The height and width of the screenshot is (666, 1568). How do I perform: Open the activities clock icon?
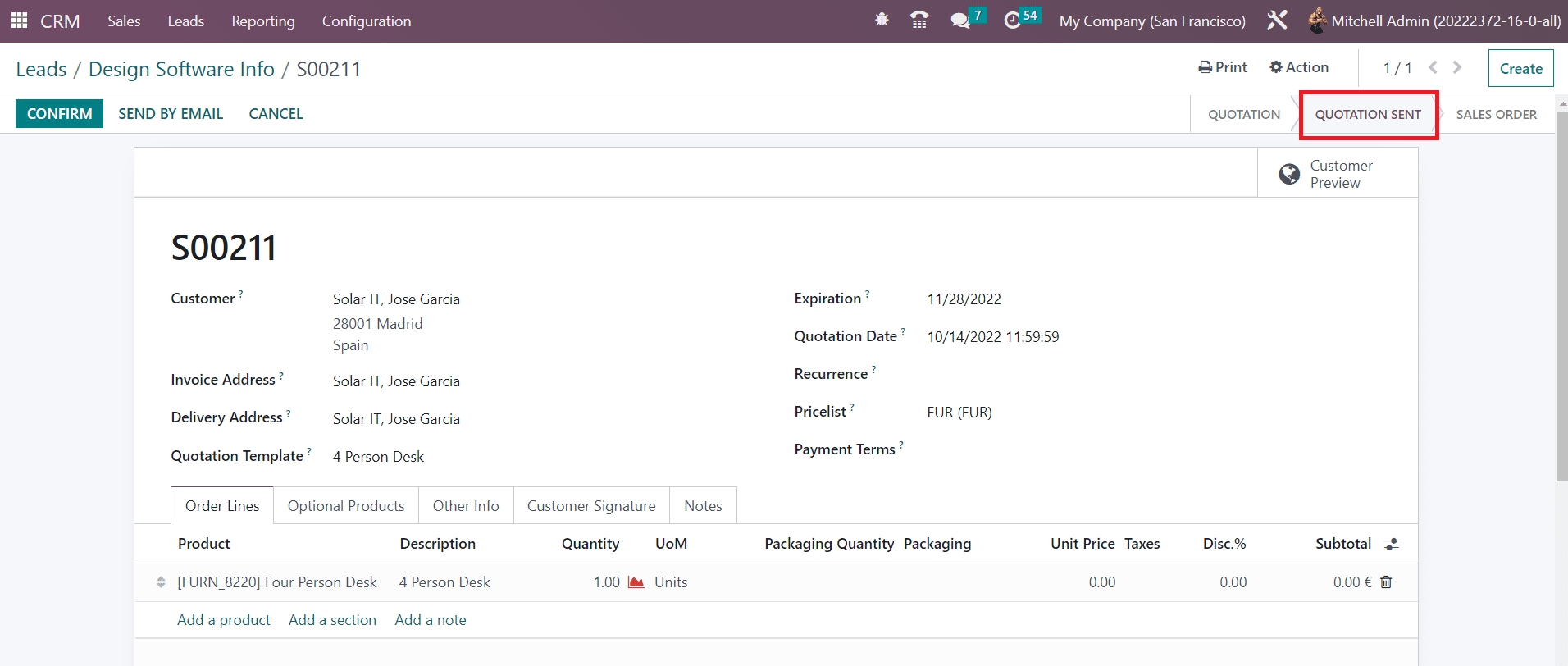click(x=1013, y=21)
